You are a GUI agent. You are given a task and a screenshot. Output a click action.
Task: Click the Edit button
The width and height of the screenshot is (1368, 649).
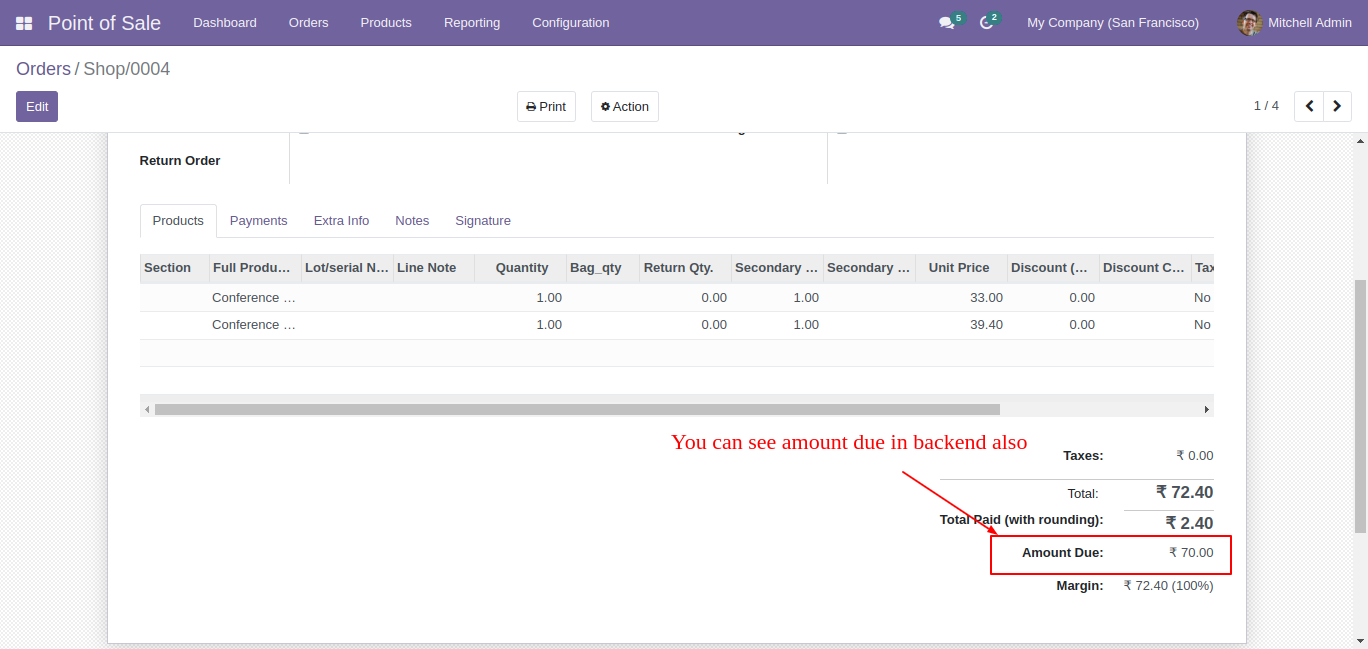pyautogui.click(x=37, y=107)
